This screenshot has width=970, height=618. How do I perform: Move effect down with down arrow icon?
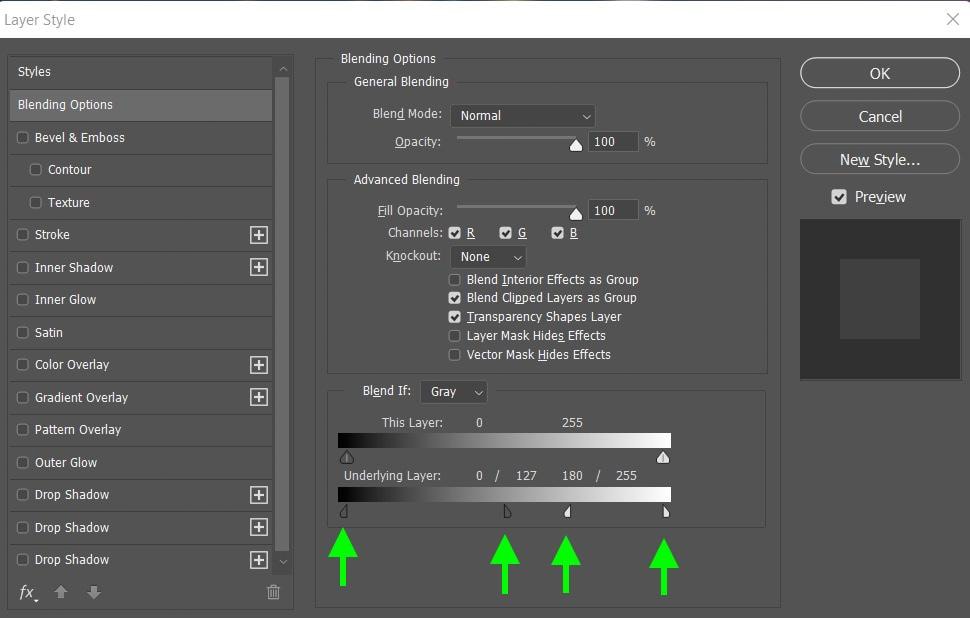pos(94,593)
